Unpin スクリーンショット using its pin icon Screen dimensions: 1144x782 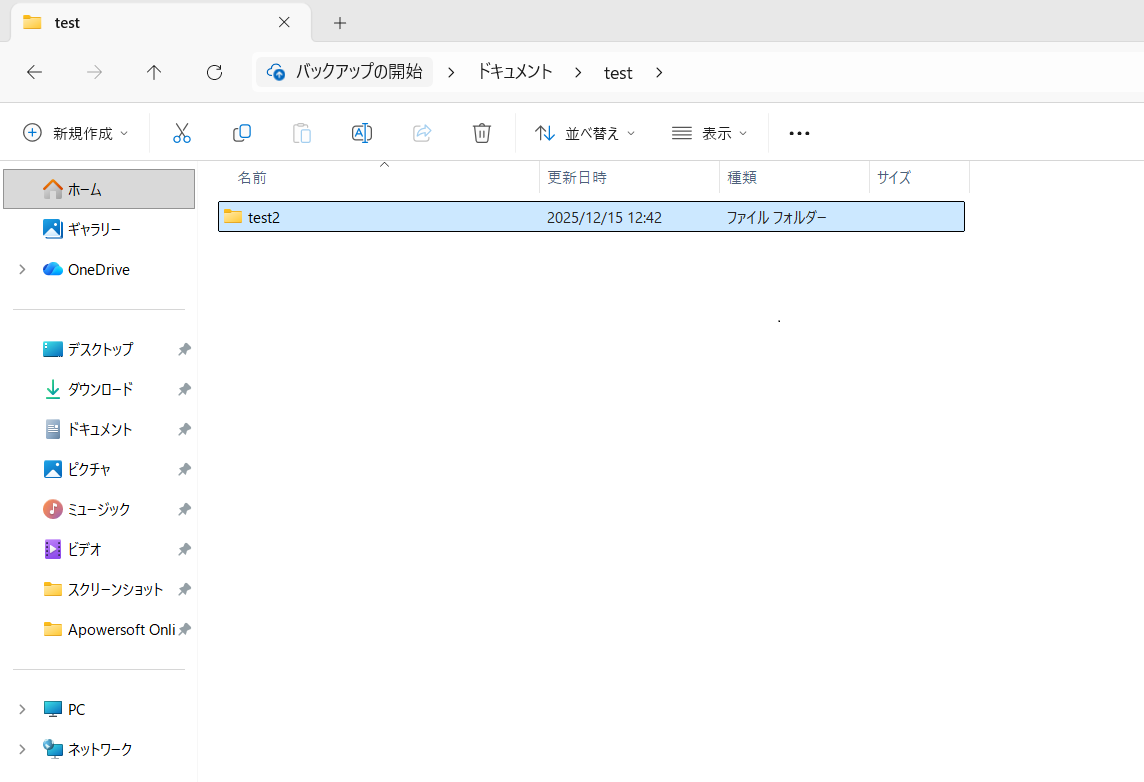pyautogui.click(x=184, y=589)
